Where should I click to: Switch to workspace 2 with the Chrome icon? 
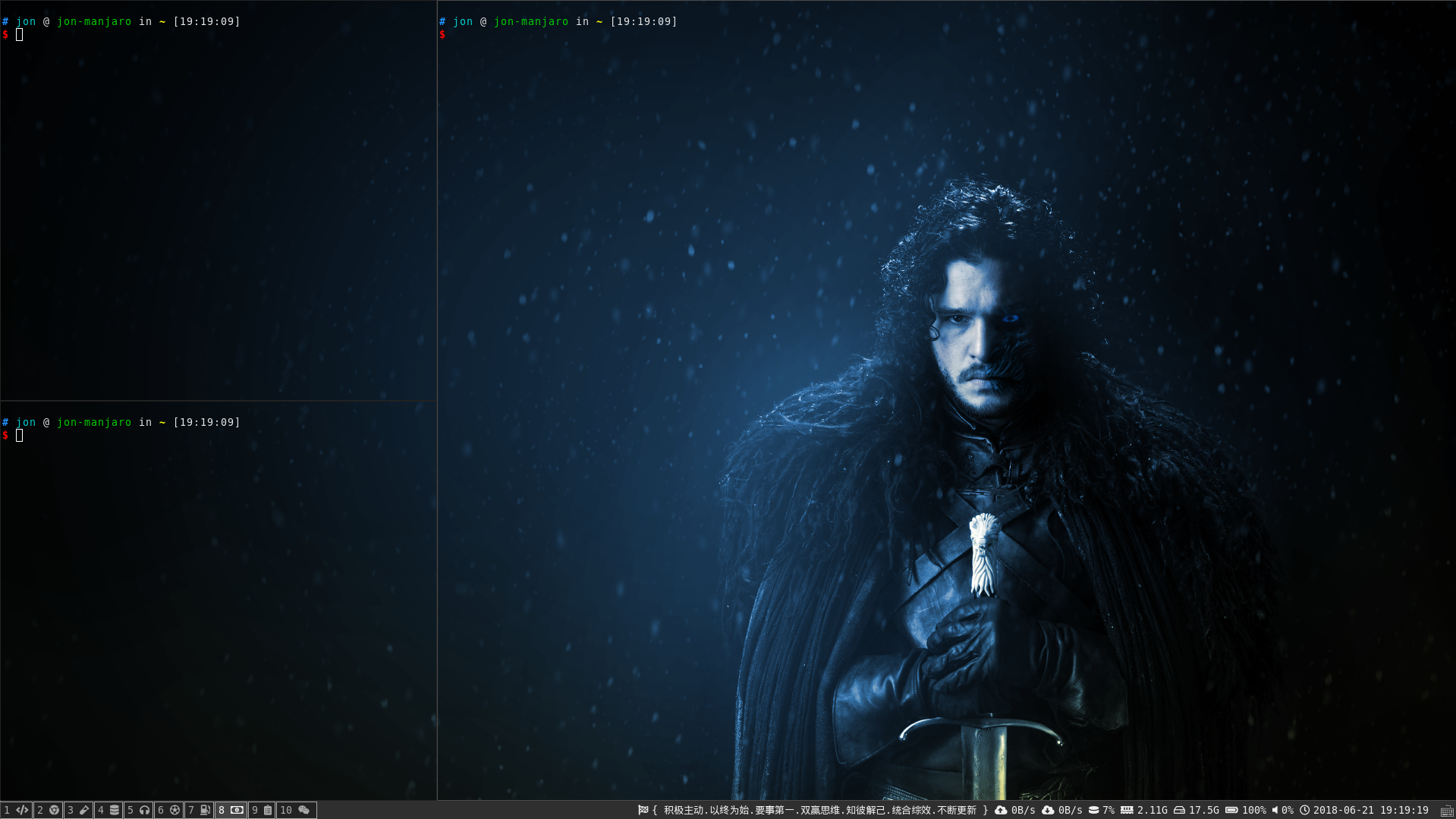[48, 810]
